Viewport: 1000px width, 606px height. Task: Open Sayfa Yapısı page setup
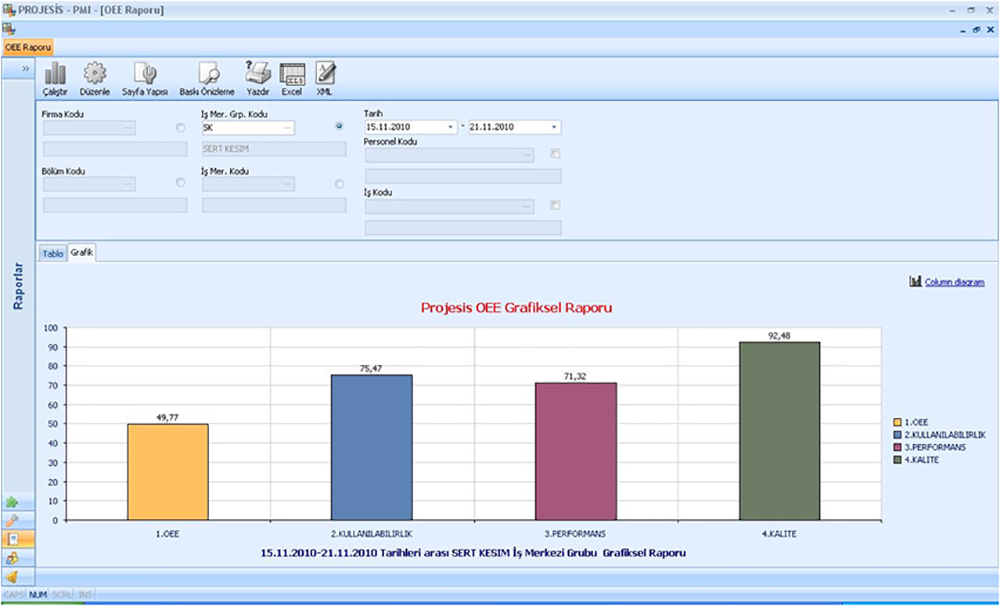click(x=144, y=77)
